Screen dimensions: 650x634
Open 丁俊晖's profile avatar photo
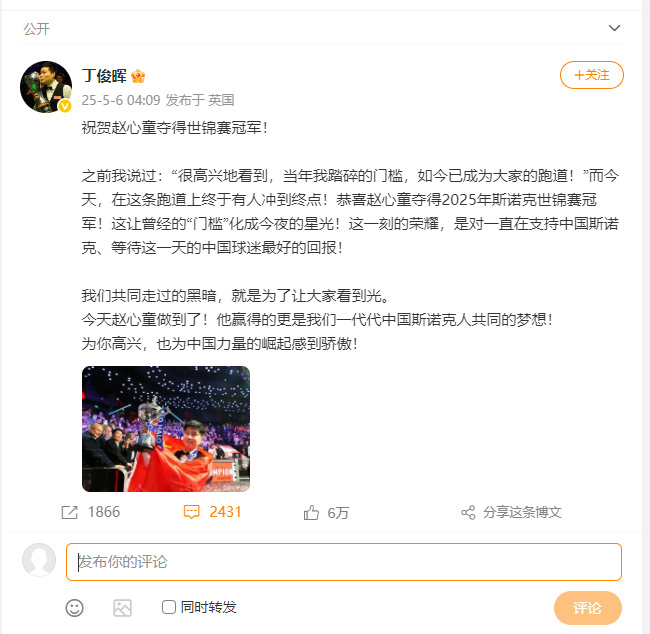tap(46, 87)
